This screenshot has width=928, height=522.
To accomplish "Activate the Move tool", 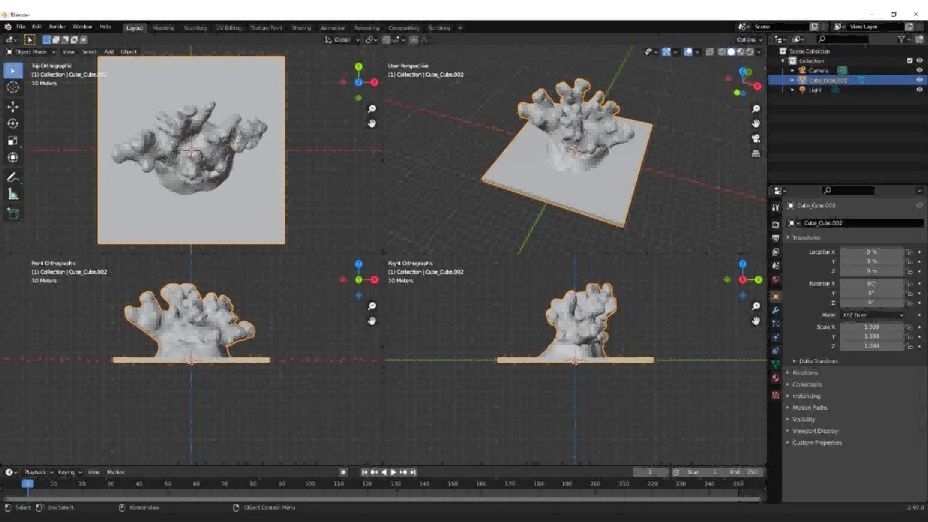I will [x=13, y=107].
